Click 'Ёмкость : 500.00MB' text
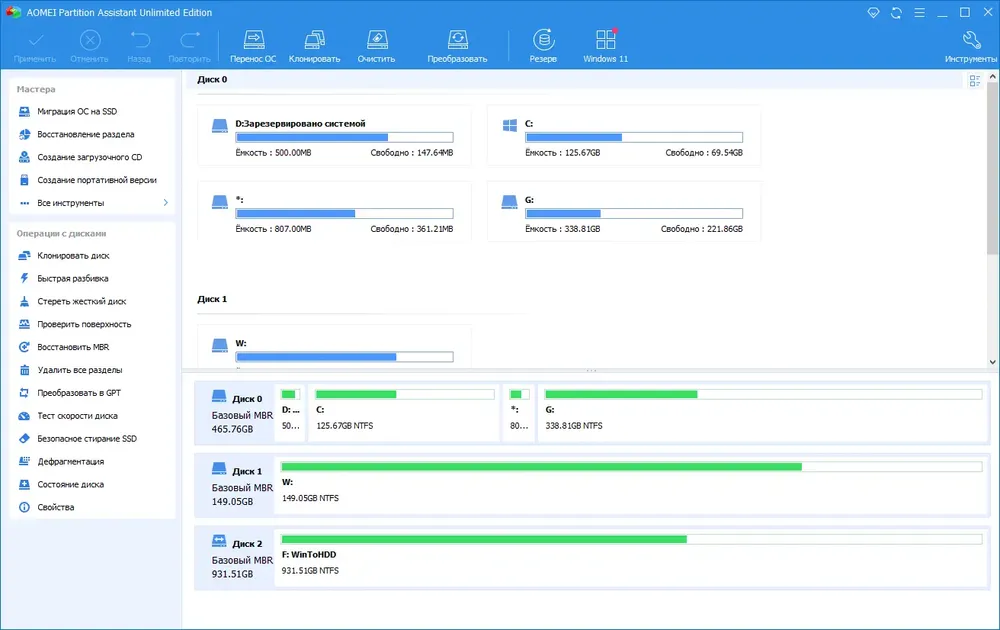Screen dimensions: 1000x630 coord(274,153)
